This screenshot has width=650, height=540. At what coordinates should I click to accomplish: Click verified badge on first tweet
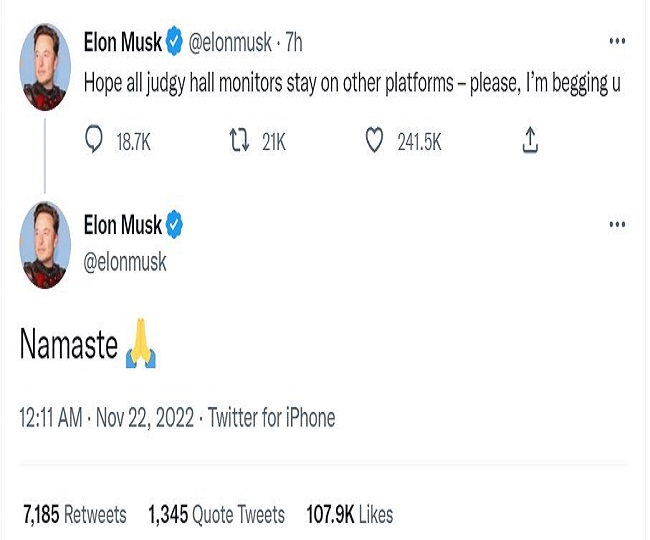pos(175,42)
